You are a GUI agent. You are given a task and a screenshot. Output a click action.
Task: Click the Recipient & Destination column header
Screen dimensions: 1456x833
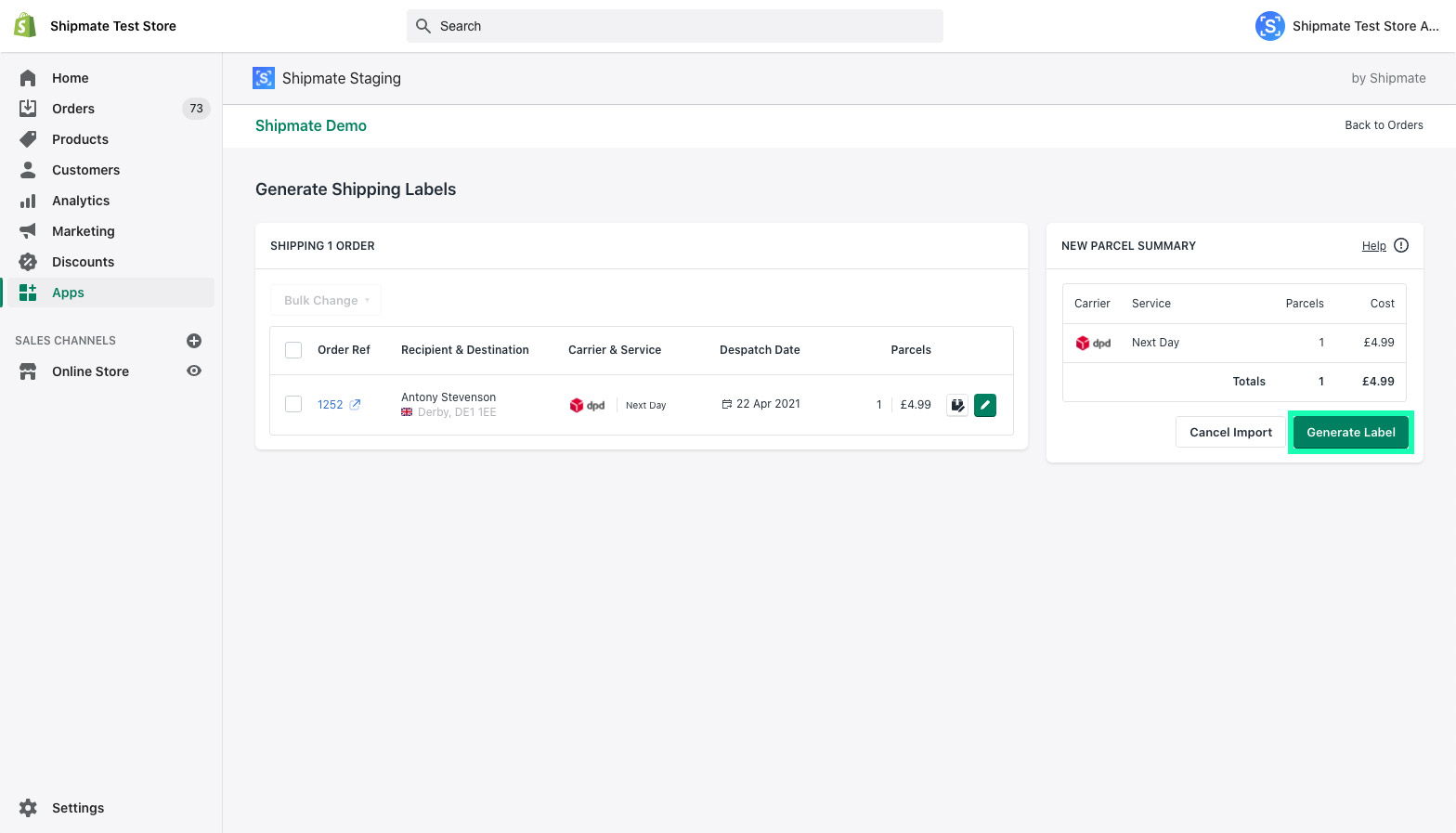point(465,350)
